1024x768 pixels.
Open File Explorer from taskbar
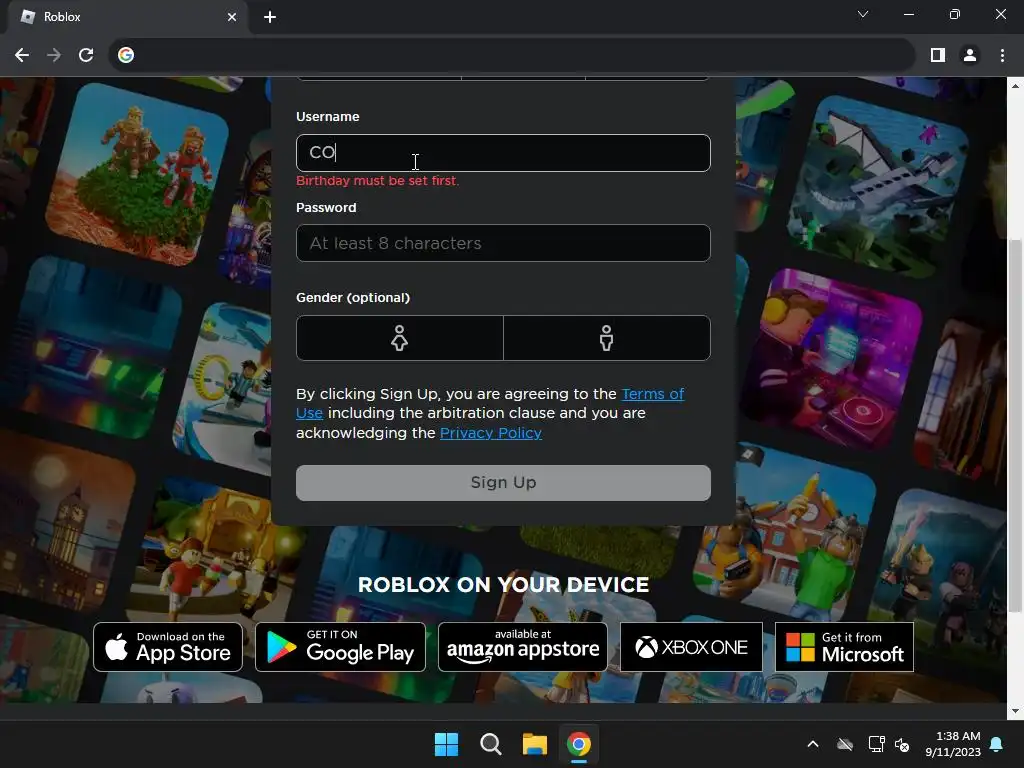(x=535, y=744)
